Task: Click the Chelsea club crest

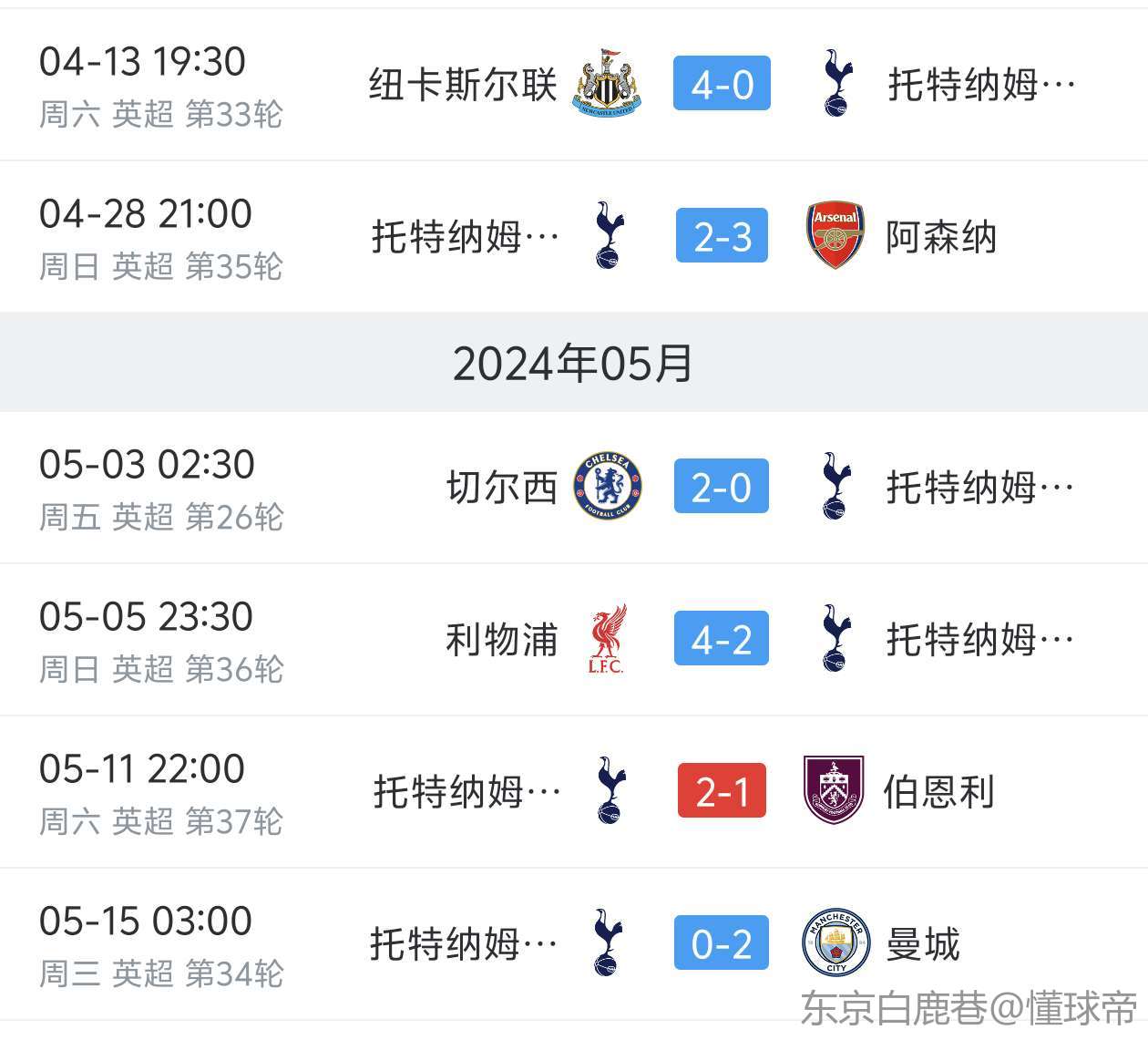Action: click(x=608, y=487)
